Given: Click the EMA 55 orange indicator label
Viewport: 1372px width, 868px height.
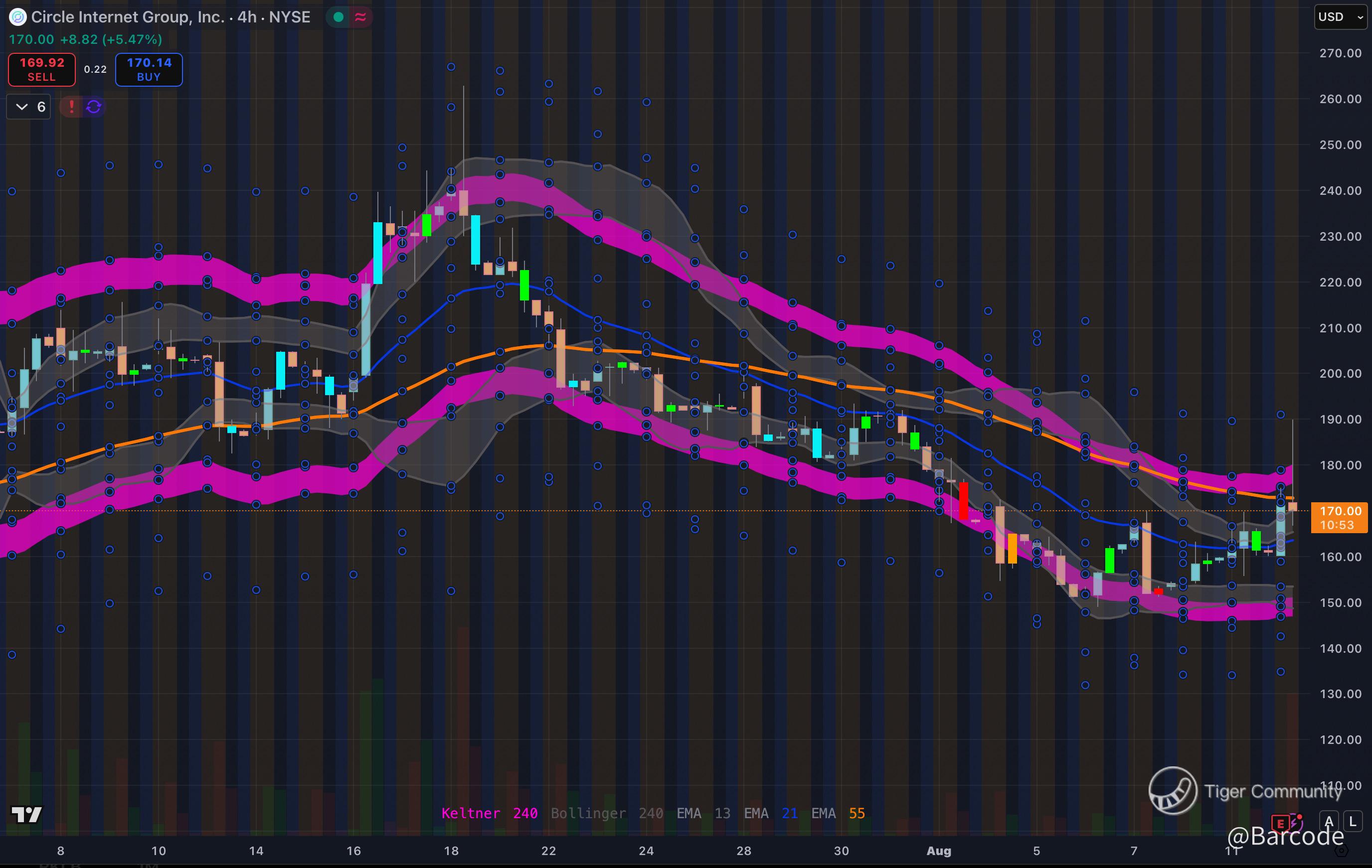Looking at the screenshot, I should (838, 813).
